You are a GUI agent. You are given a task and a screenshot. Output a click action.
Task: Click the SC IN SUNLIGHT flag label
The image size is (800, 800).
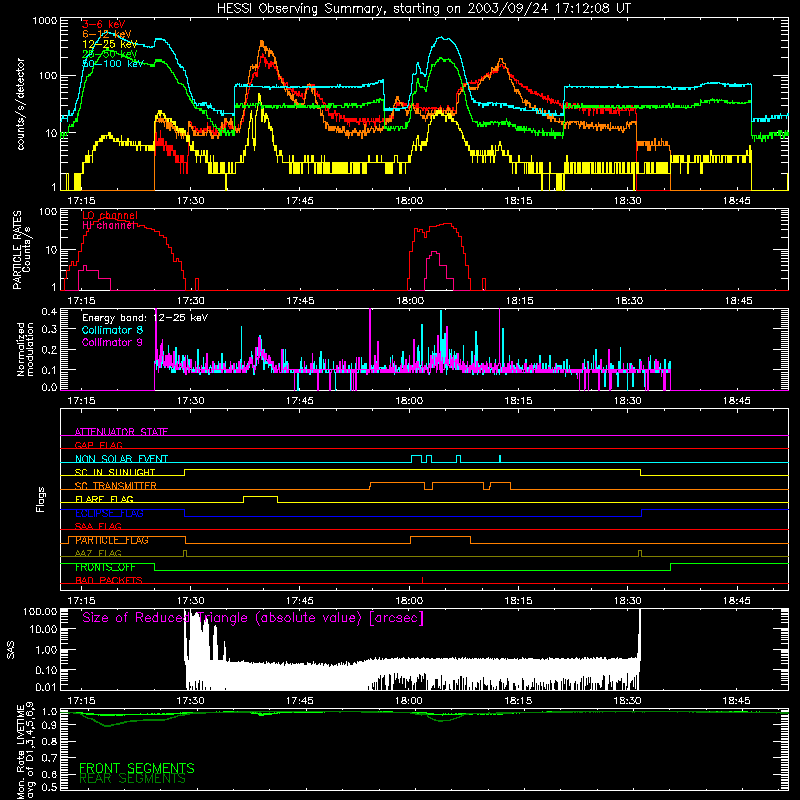point(115,472)
